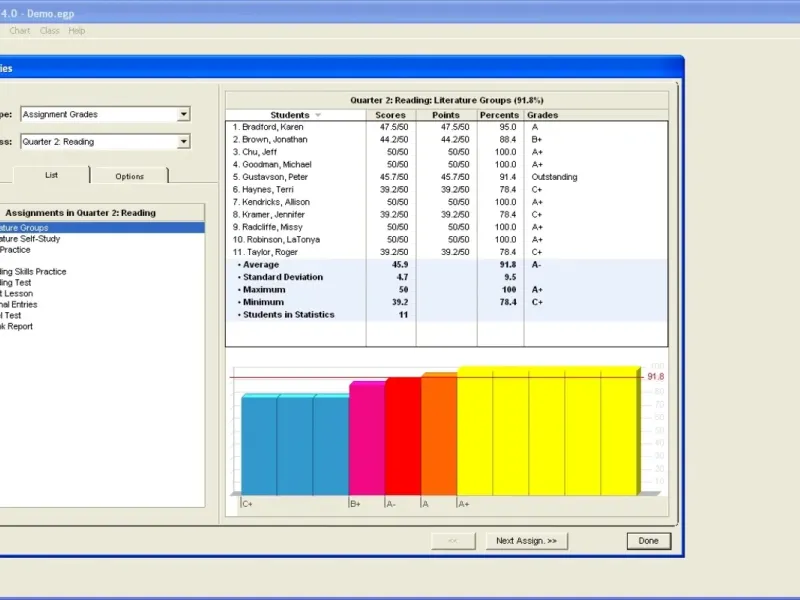This screenshot has width=800, height=600.
Task: Expand the Quarter 2: Reading class dropdown
Action: point(183,142)
